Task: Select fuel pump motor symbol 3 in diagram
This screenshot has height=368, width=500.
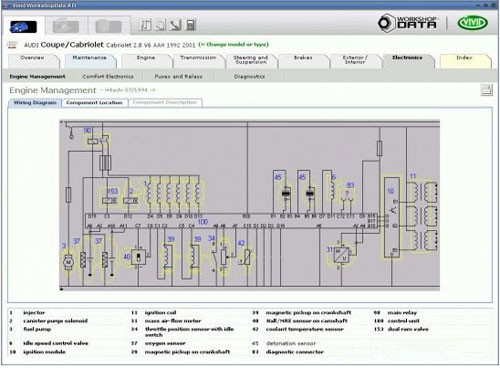Action: 69,262
